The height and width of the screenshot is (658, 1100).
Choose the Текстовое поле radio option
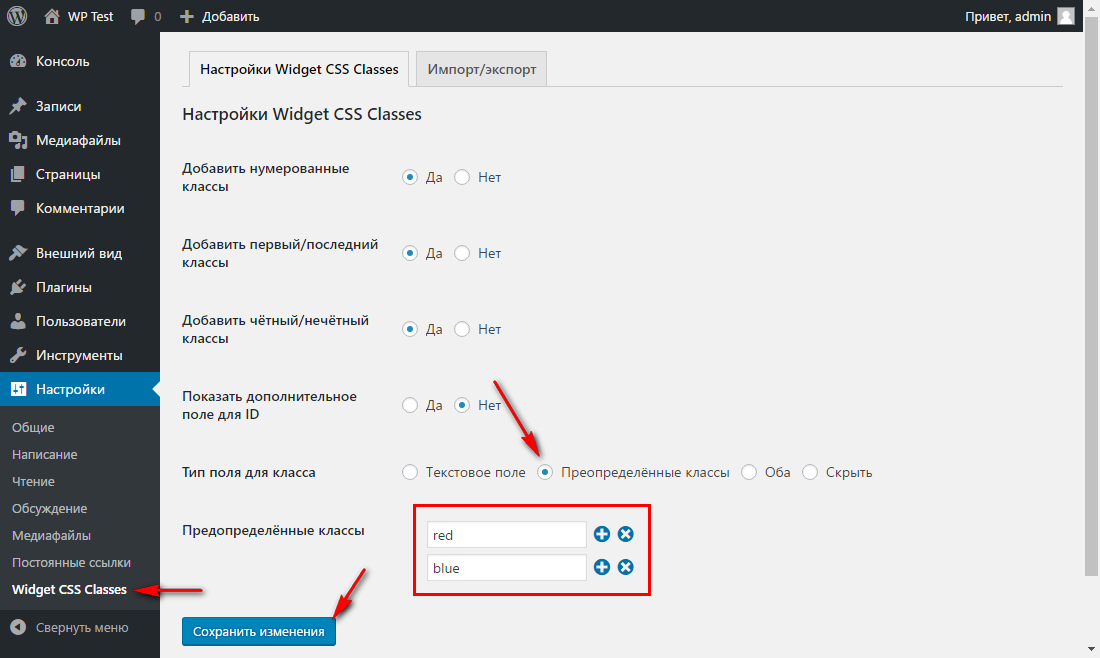409,472
